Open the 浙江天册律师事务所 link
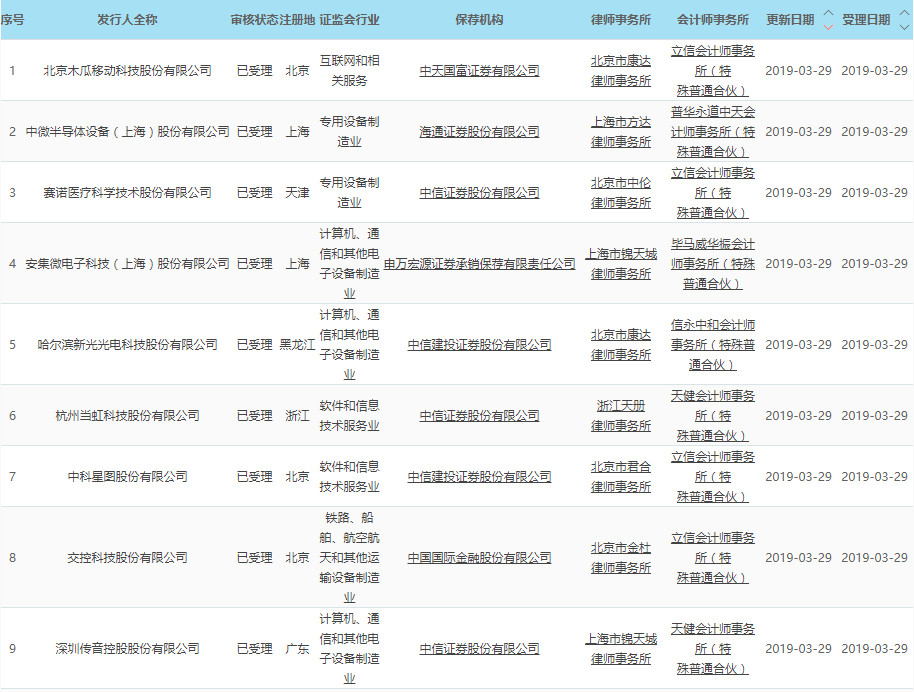This screenshot has width=914, height=692. pos(621,416)
